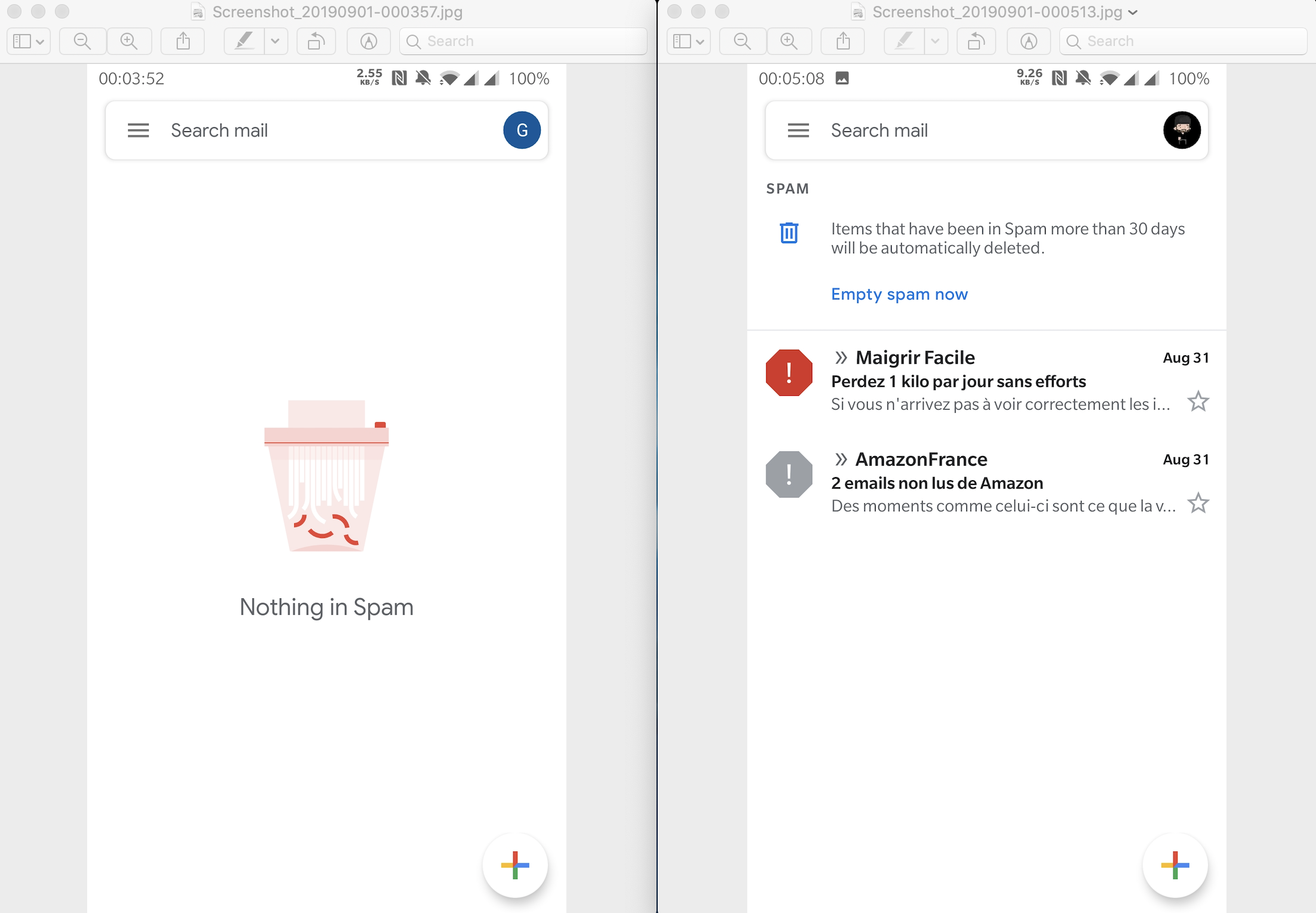
Task: Star the AmazonFrance email
Action: (x=1198, y=503)
